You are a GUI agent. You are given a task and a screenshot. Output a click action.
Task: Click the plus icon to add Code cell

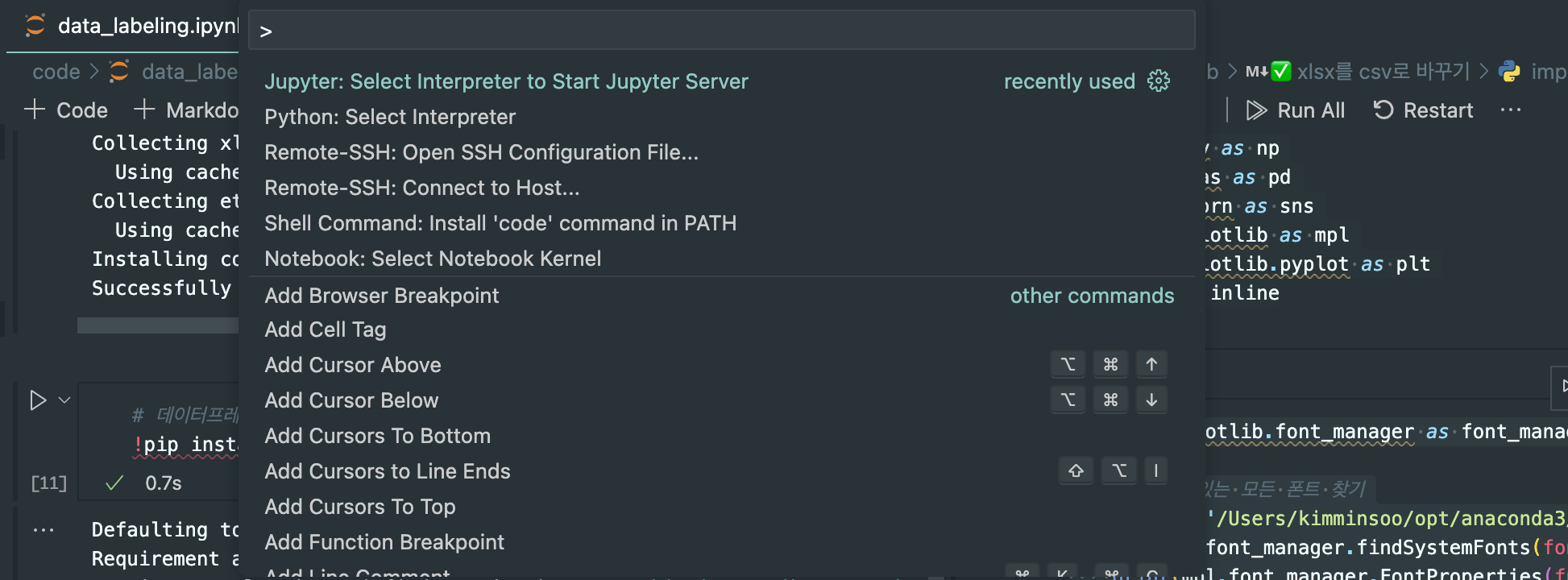pos(35,110)
